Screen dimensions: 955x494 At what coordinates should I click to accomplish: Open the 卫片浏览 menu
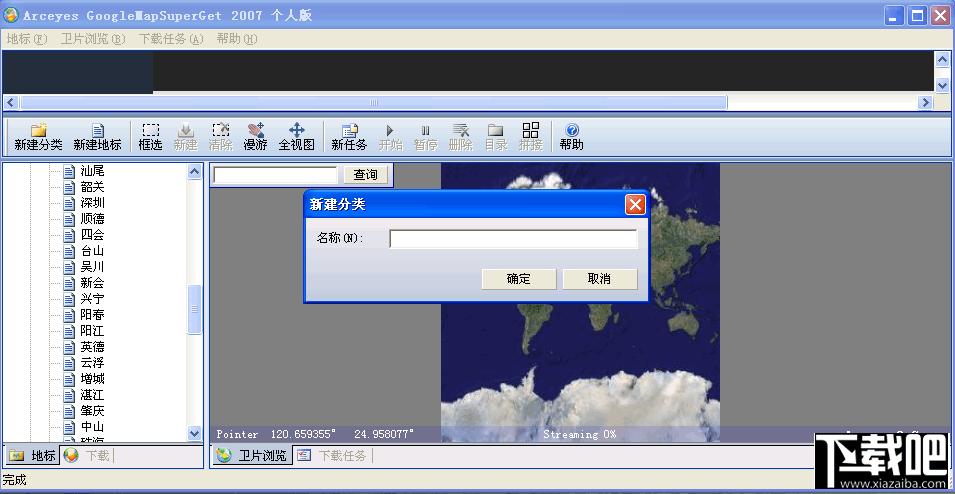click(93, 39)
